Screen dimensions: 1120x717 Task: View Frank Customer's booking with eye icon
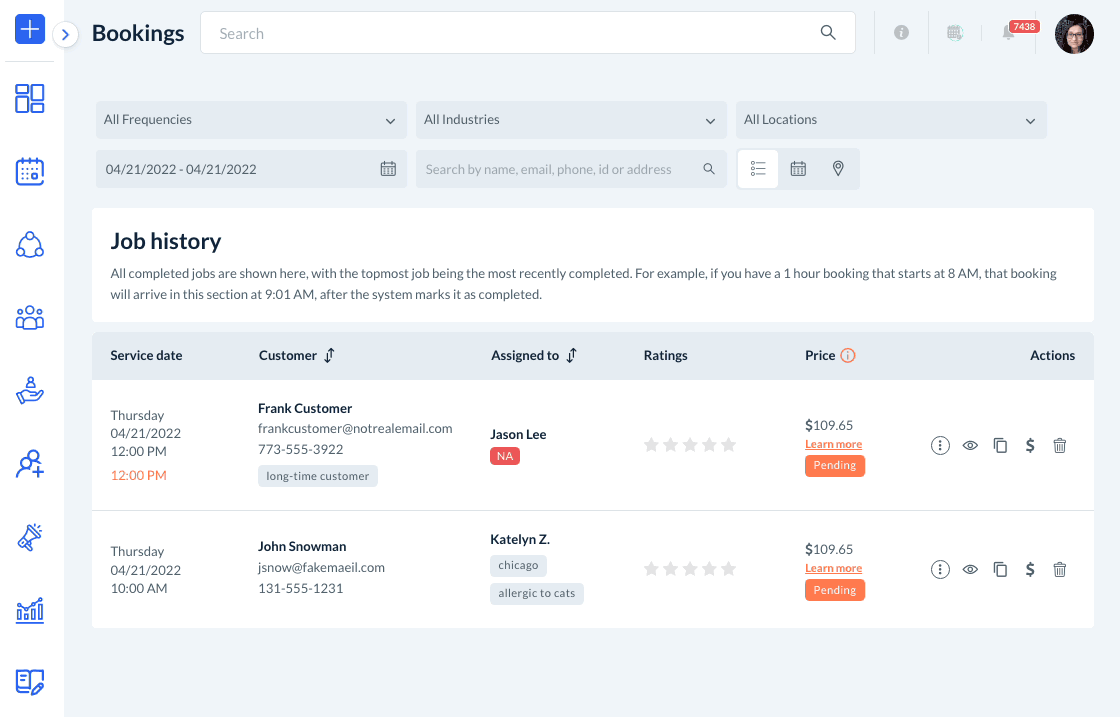click(x=970, y=446)
